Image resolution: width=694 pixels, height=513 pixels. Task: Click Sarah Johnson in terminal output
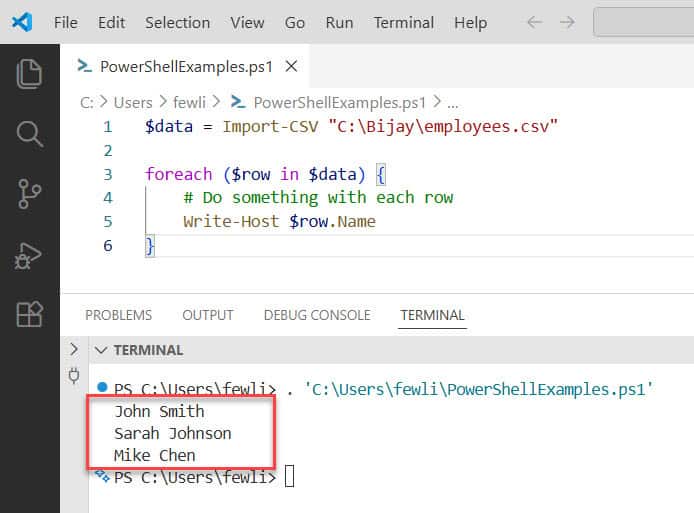pyautogui.click(x=173, y=434)
